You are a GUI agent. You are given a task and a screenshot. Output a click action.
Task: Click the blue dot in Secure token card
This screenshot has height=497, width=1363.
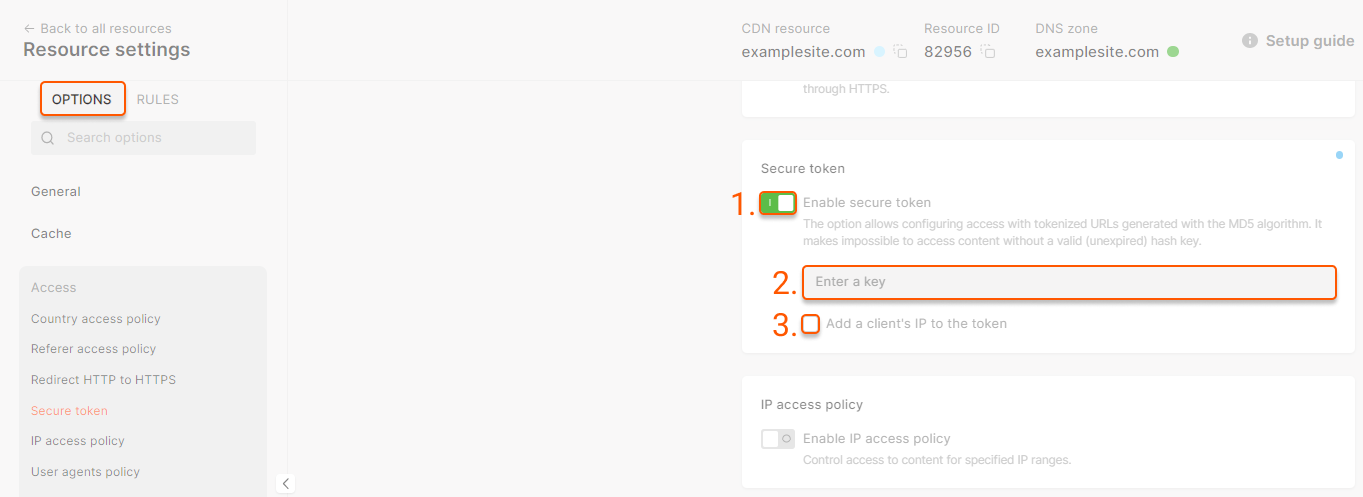coord(1339,155)
